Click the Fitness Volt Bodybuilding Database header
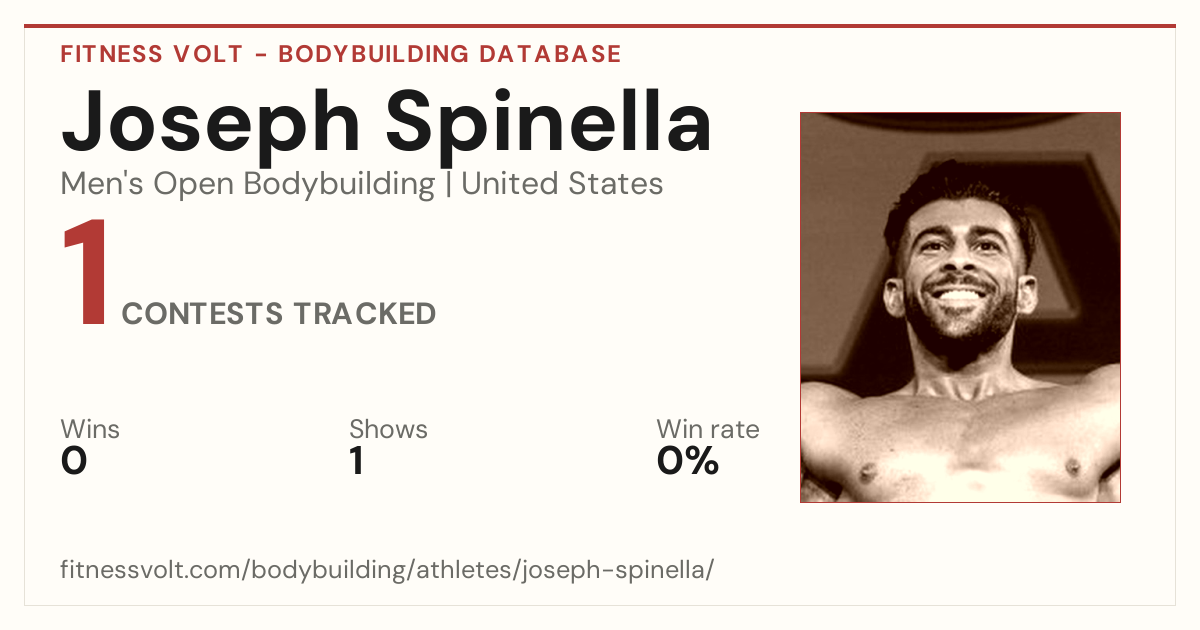 (341, 54)
